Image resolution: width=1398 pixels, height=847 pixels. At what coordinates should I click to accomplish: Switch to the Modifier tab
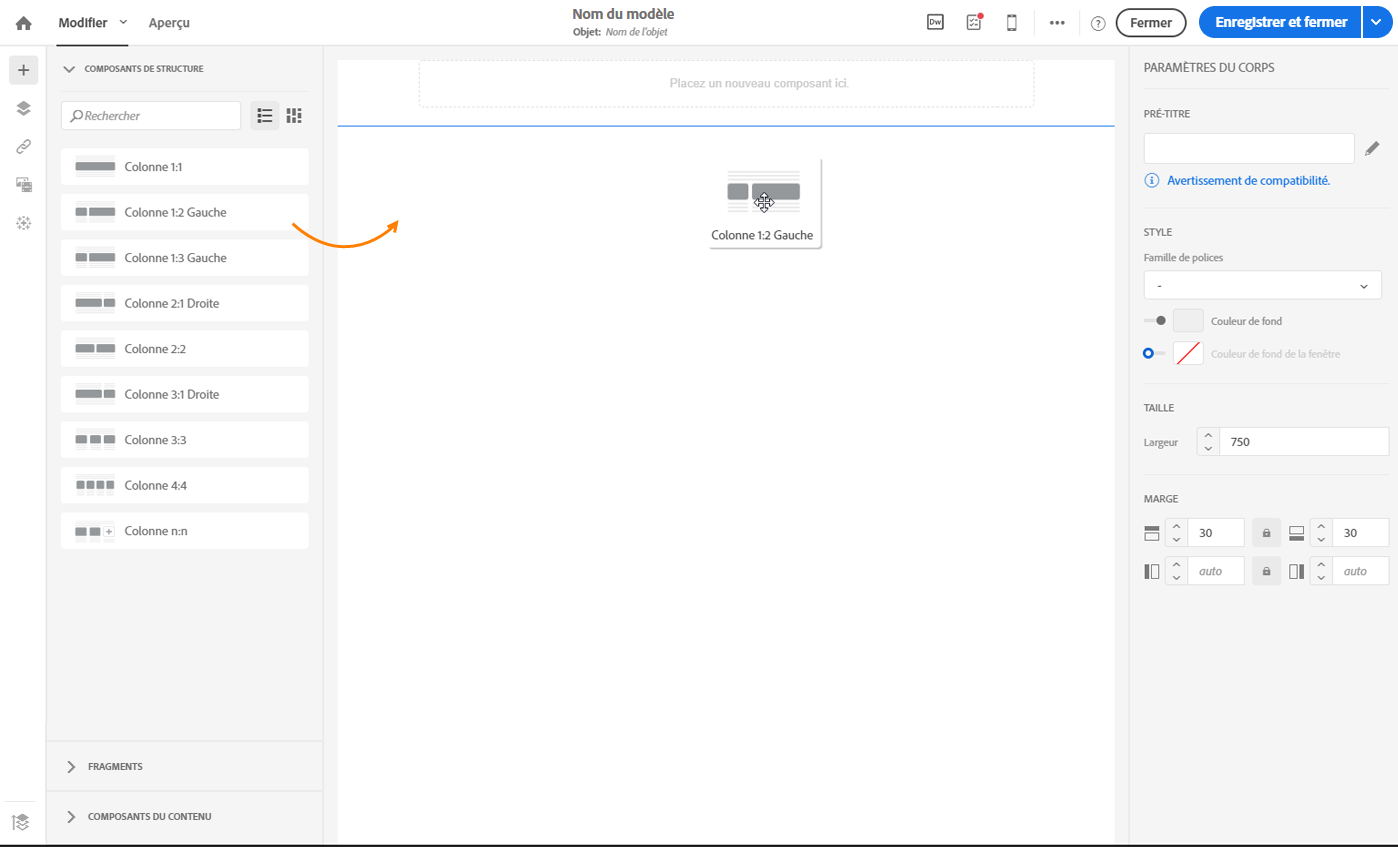(83, 22)
